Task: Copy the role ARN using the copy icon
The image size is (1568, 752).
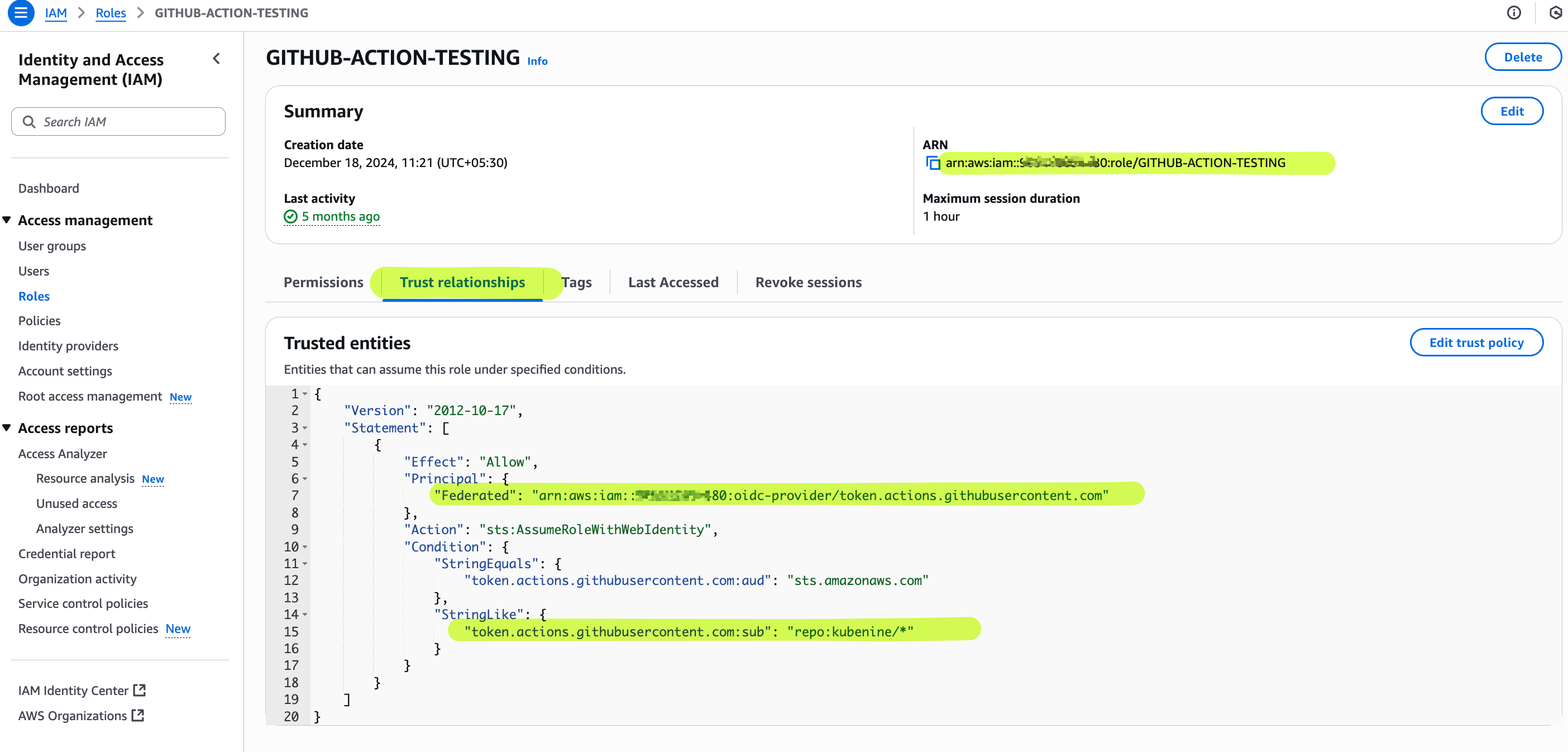Action: [x=932, y=163]
